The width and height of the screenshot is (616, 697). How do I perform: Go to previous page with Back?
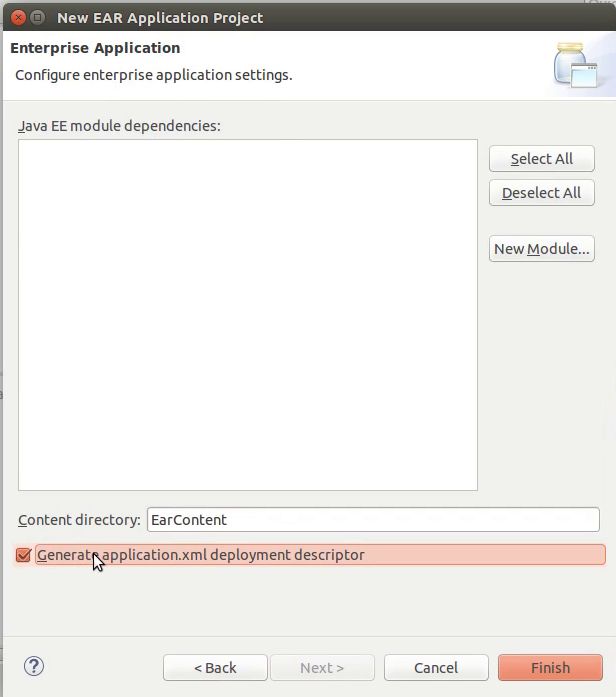click(215, 668)
